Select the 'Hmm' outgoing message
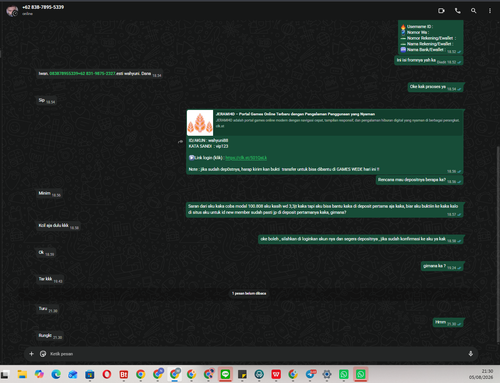 pyautogui.click(x=448, y=322)
